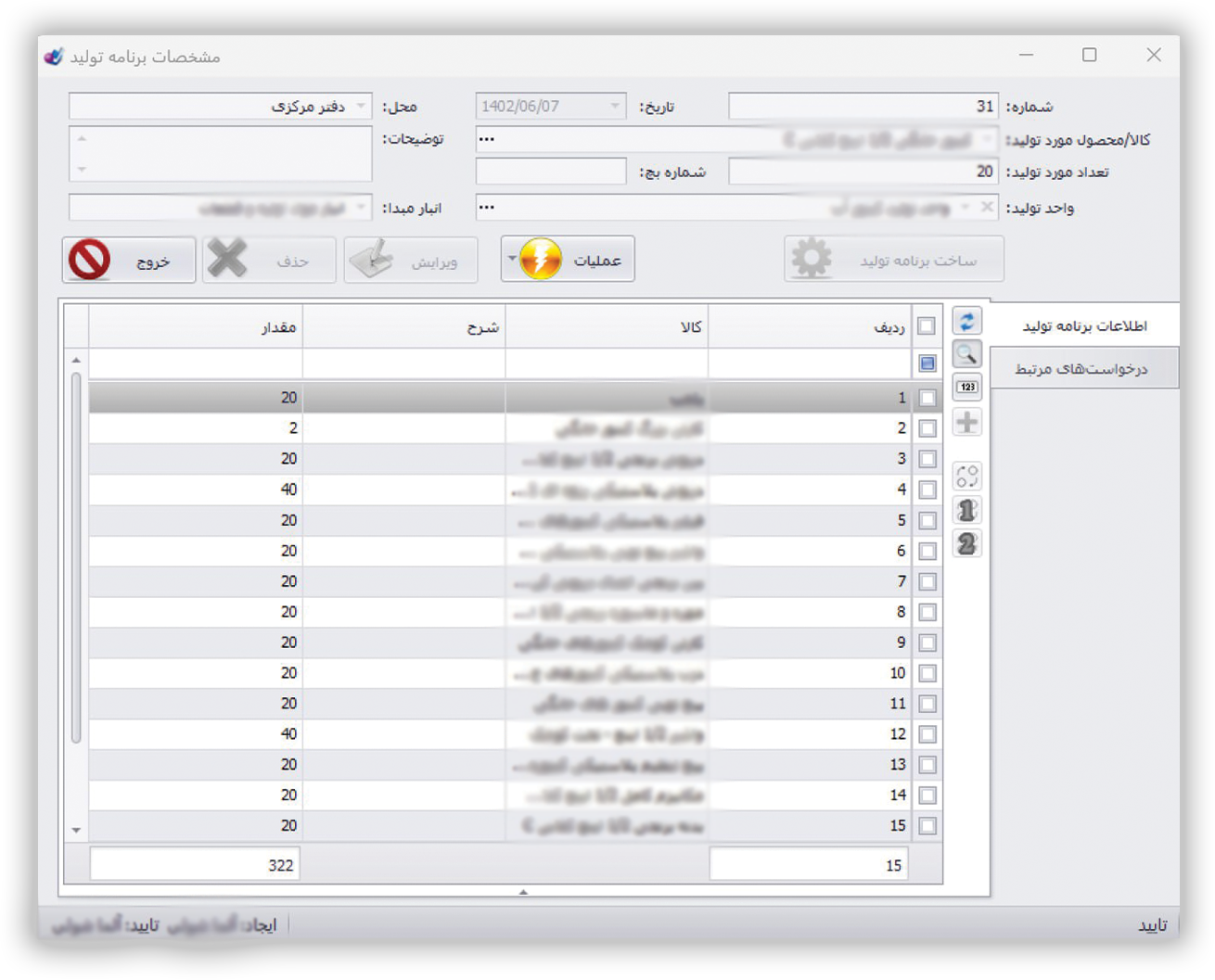The image size is (1215, 980).
Task: Open the واحد تولید dropdown arrow
Action: coord(965,207)
